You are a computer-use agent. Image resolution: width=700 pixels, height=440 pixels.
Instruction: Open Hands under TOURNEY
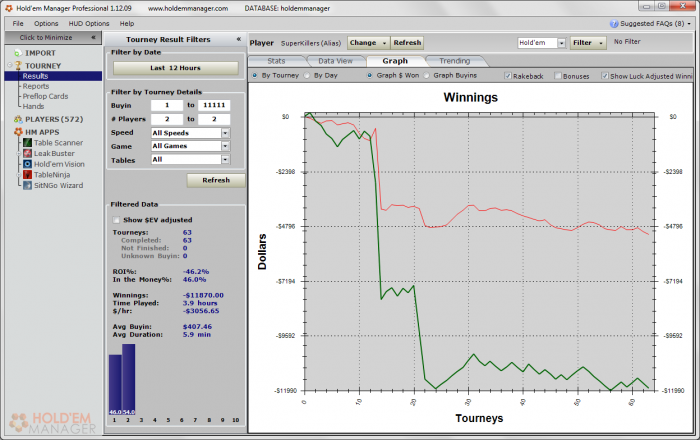33,106
